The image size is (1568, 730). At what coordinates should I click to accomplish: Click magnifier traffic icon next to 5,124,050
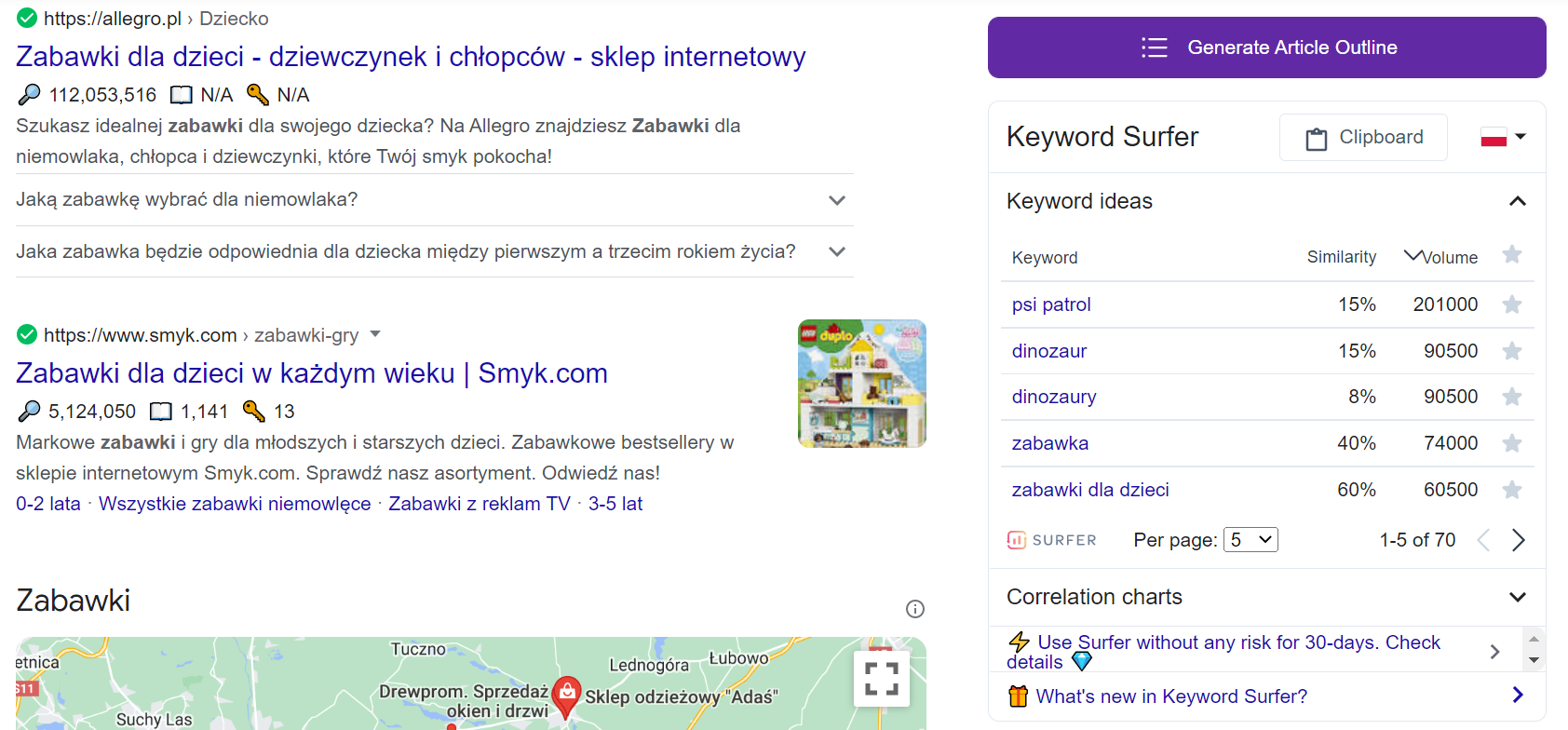29,411
